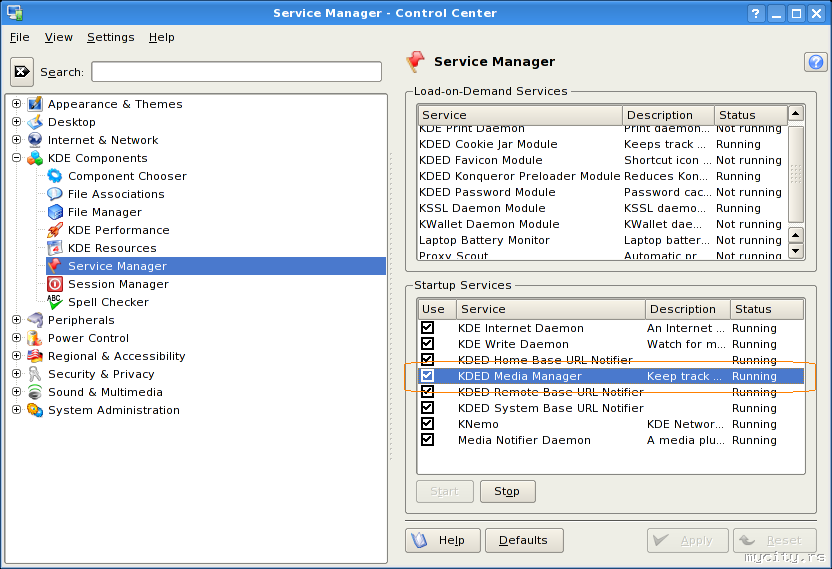Screen dimensions: 832x569
Task: Expand the Appearance & Themes category
Action: coord(16,104)
